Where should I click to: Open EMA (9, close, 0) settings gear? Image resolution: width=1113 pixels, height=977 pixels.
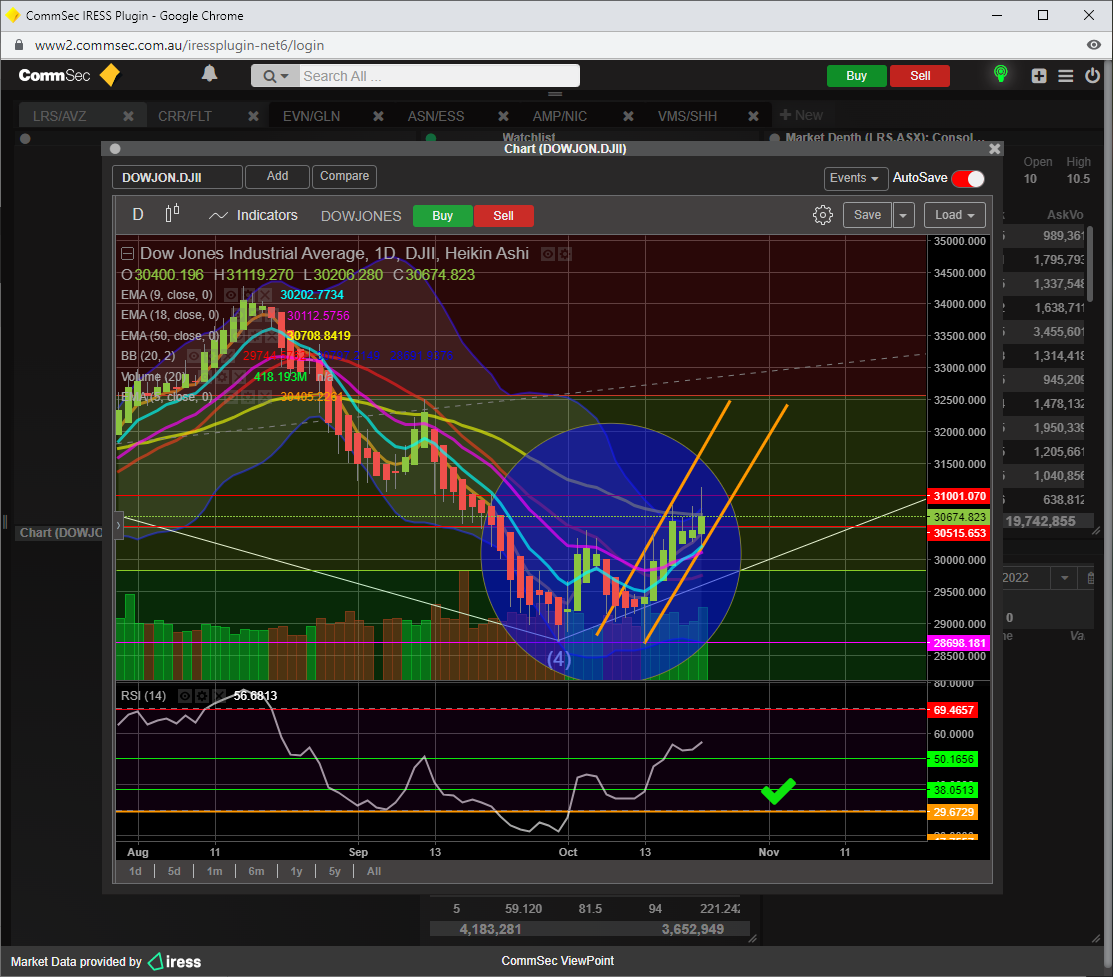coord(248,295)
